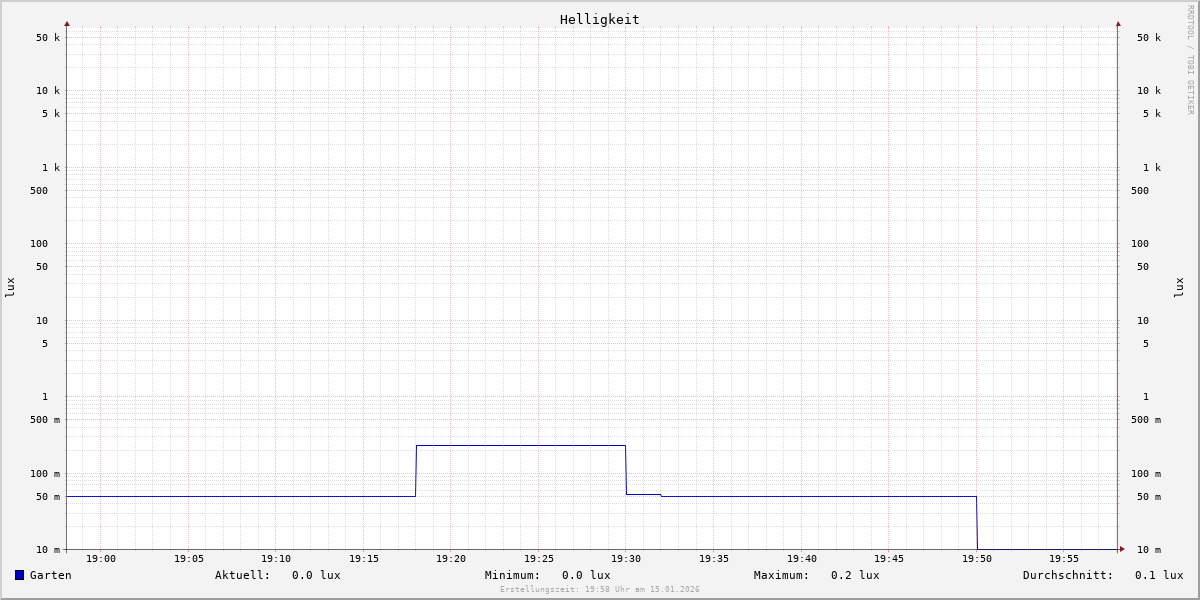Click the 19:45 time axis label
Viewport: 1200px width, 600px height.
click(889, 559)
